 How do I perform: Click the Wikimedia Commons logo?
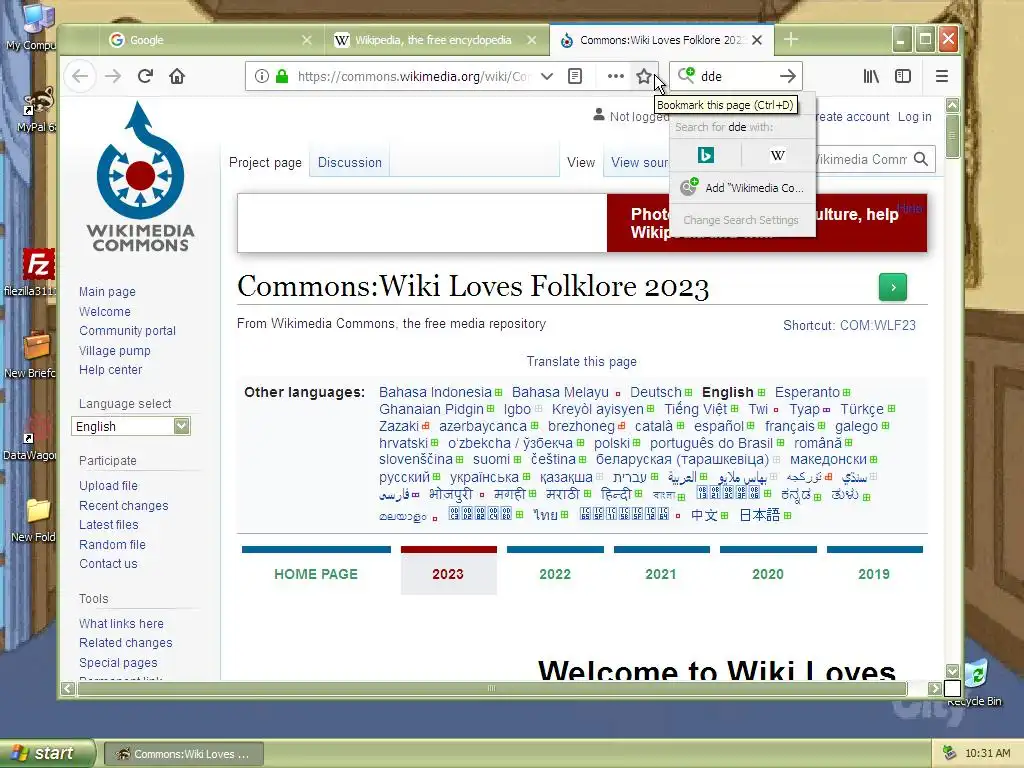click(x=140, y=176)
